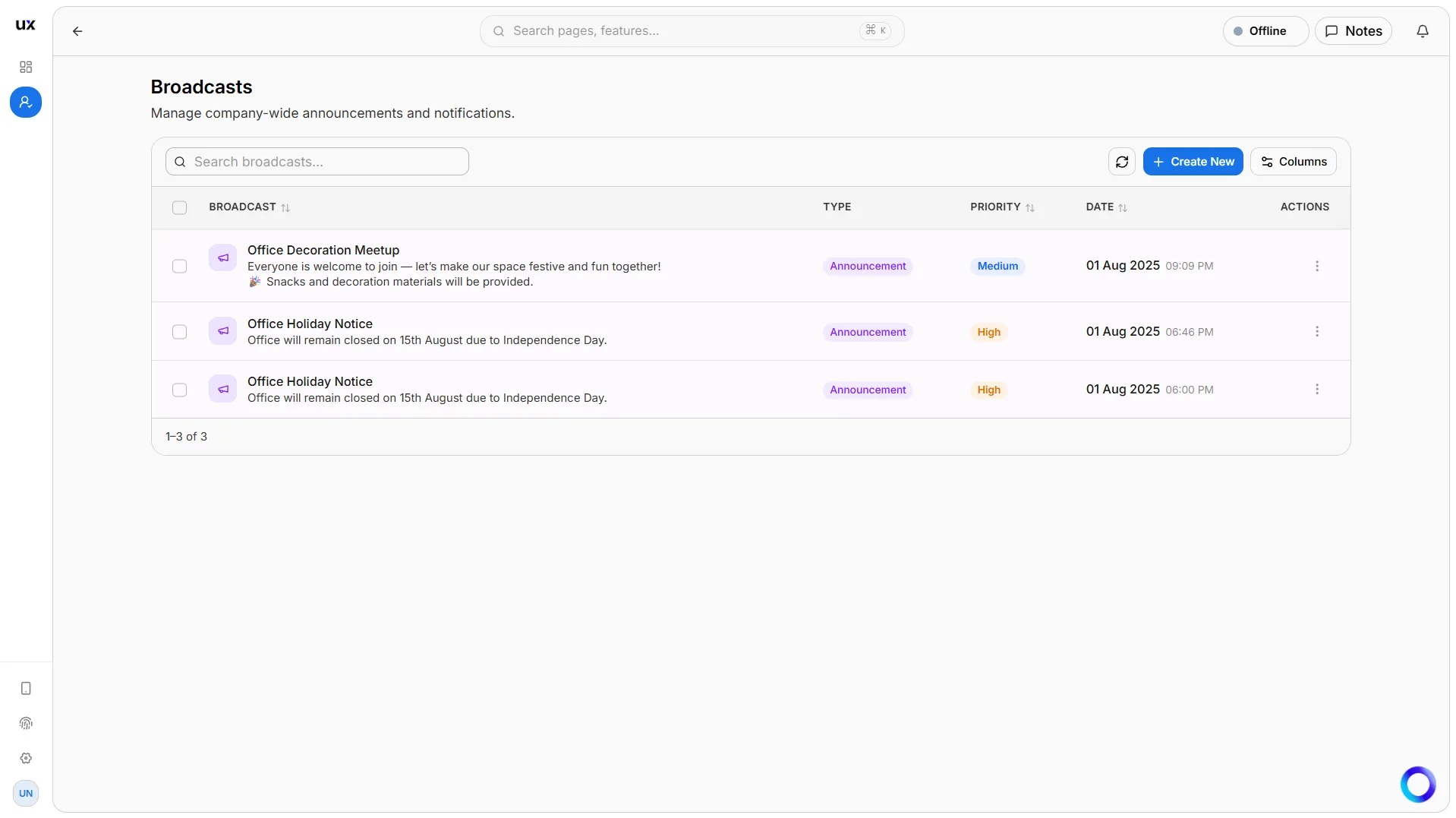Click the date 01 Aug 2025 09:09 PM
Screen dimensions: 1456x818
[1149, 266]
